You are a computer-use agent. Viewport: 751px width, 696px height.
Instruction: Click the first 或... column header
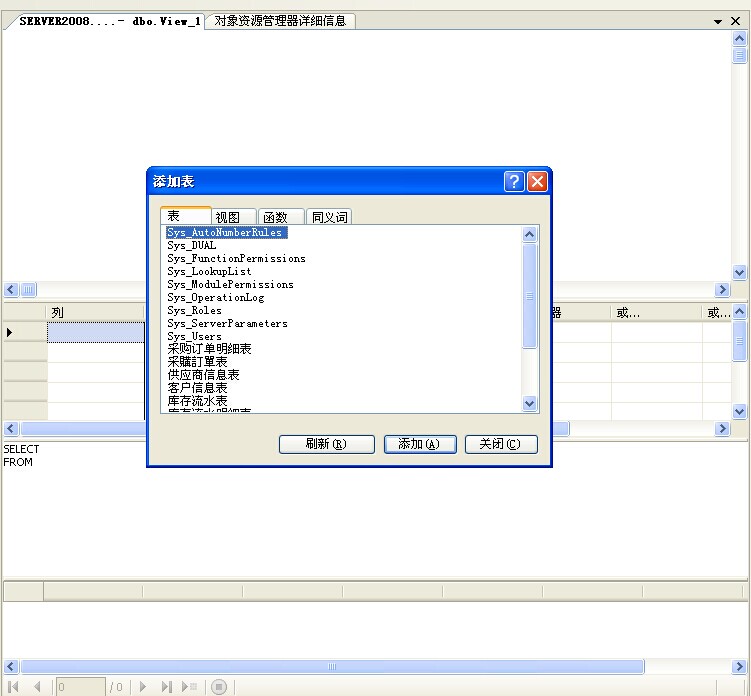pyautogui.click(x=656, y=313)
